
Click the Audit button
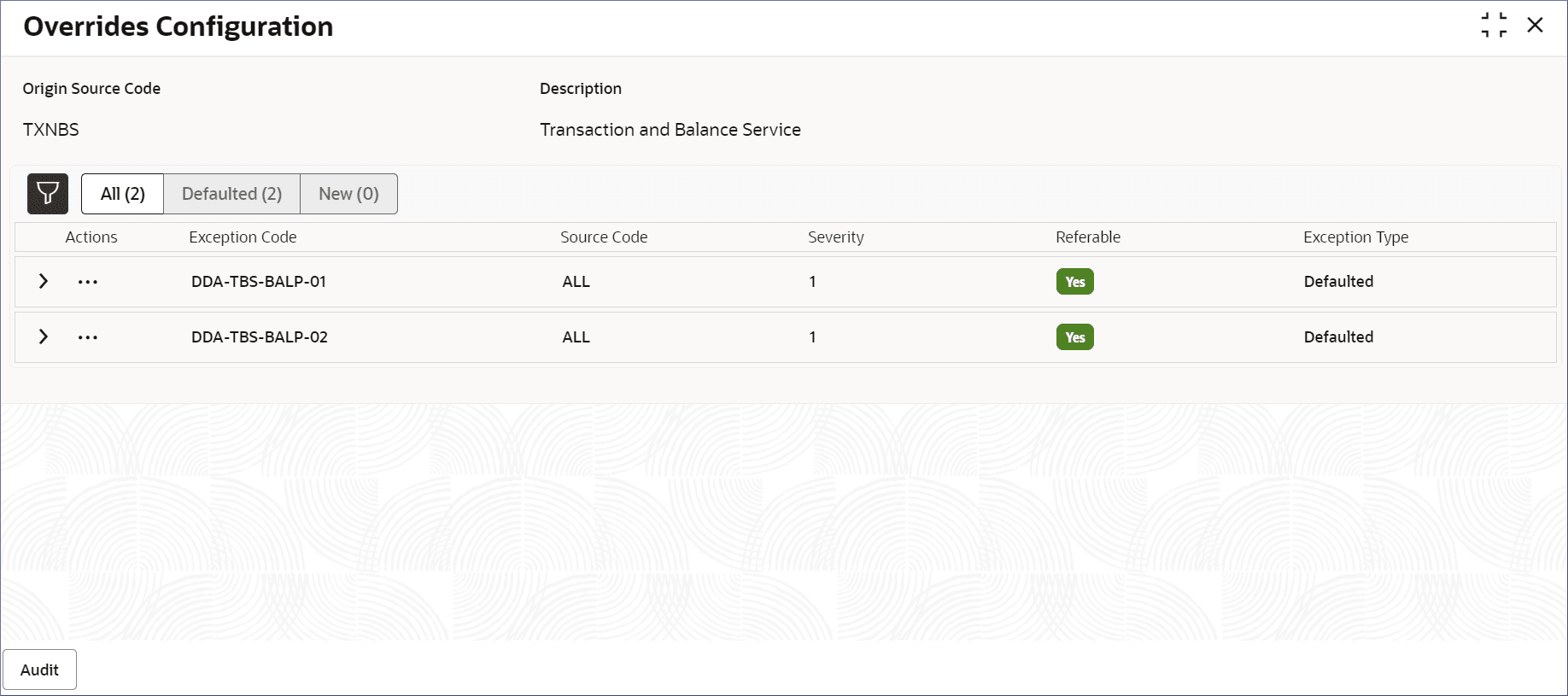click(39, 670)
